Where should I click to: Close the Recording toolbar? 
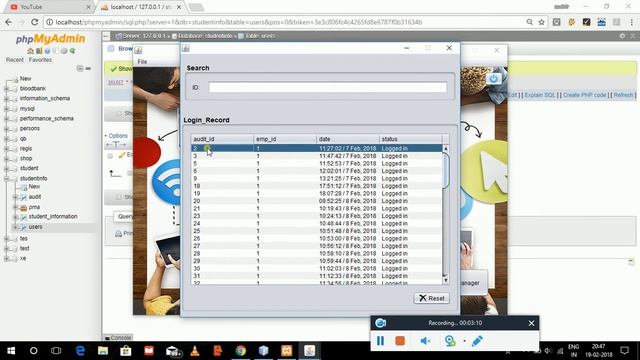point(531,323)
